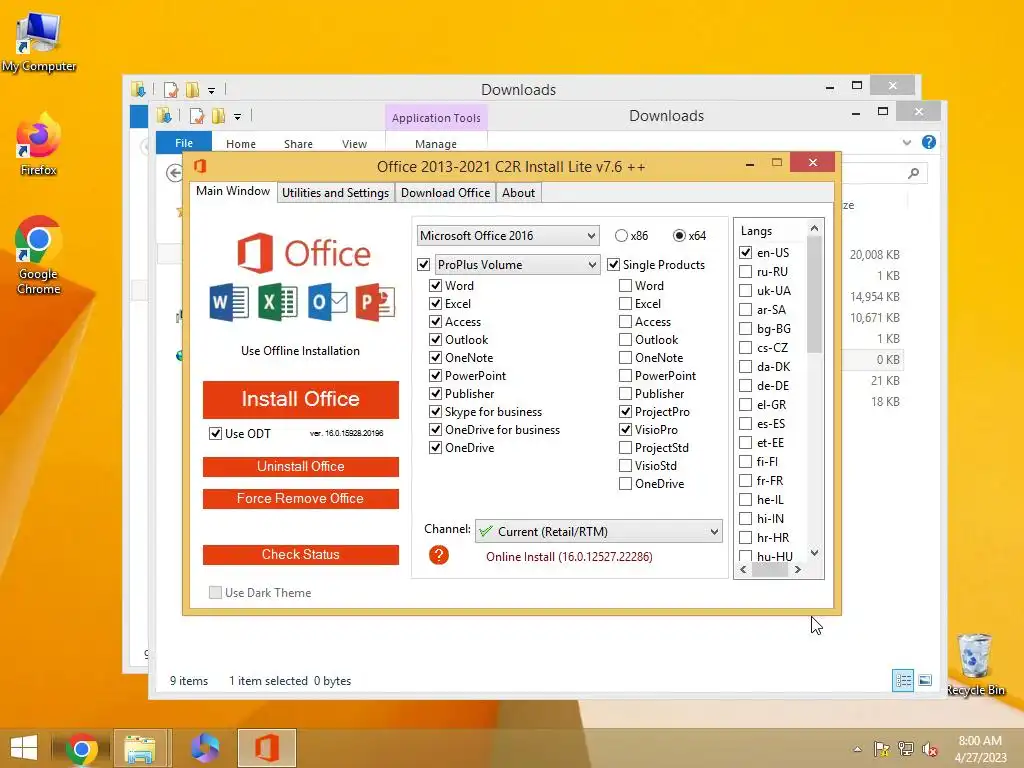This screenshot has width=1024, height=768.
Task: Click the Outlook application icon under Office logo
Action: pyautogui.click(x=327, y=302)
